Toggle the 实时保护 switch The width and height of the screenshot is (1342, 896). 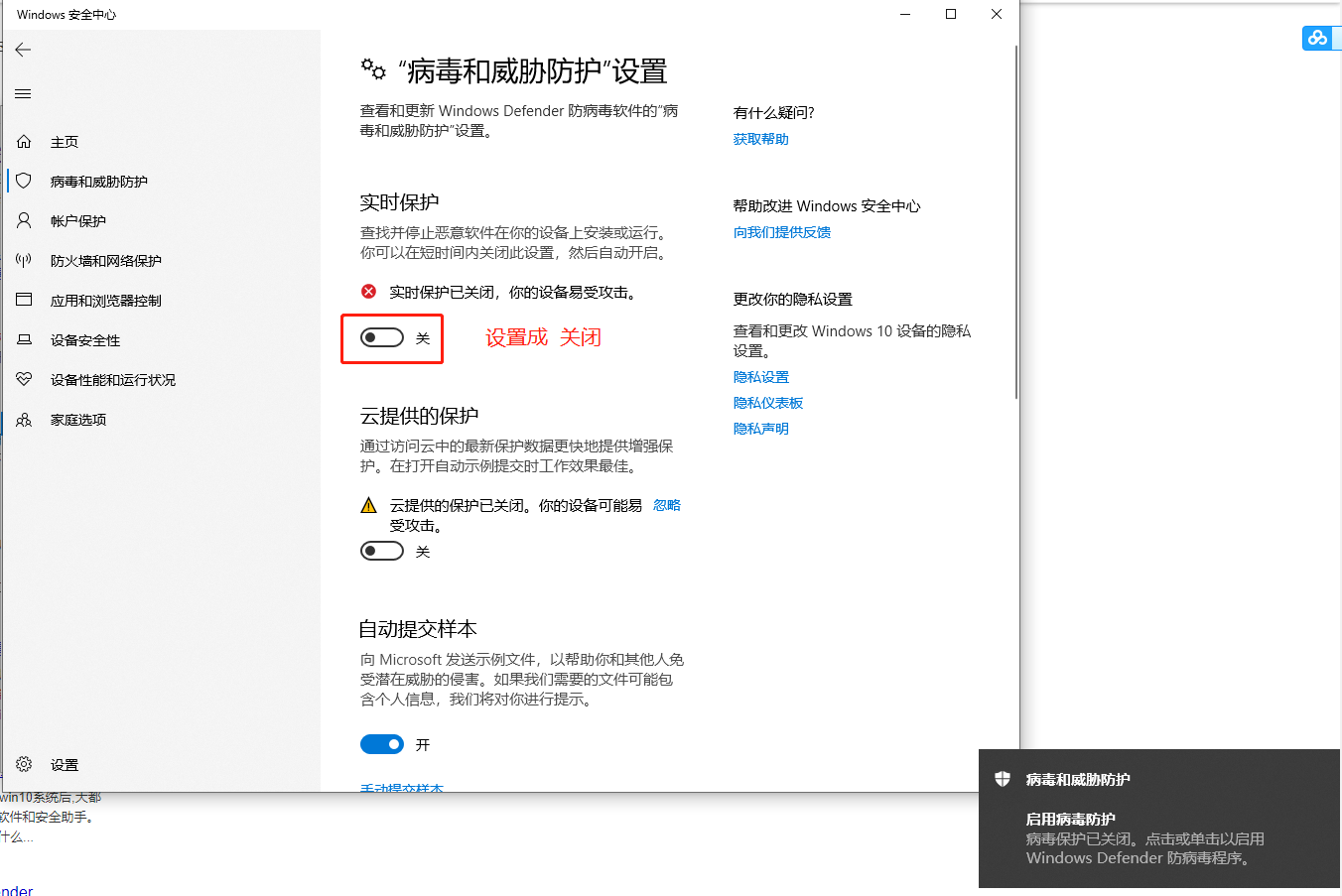tap(382, 337)
